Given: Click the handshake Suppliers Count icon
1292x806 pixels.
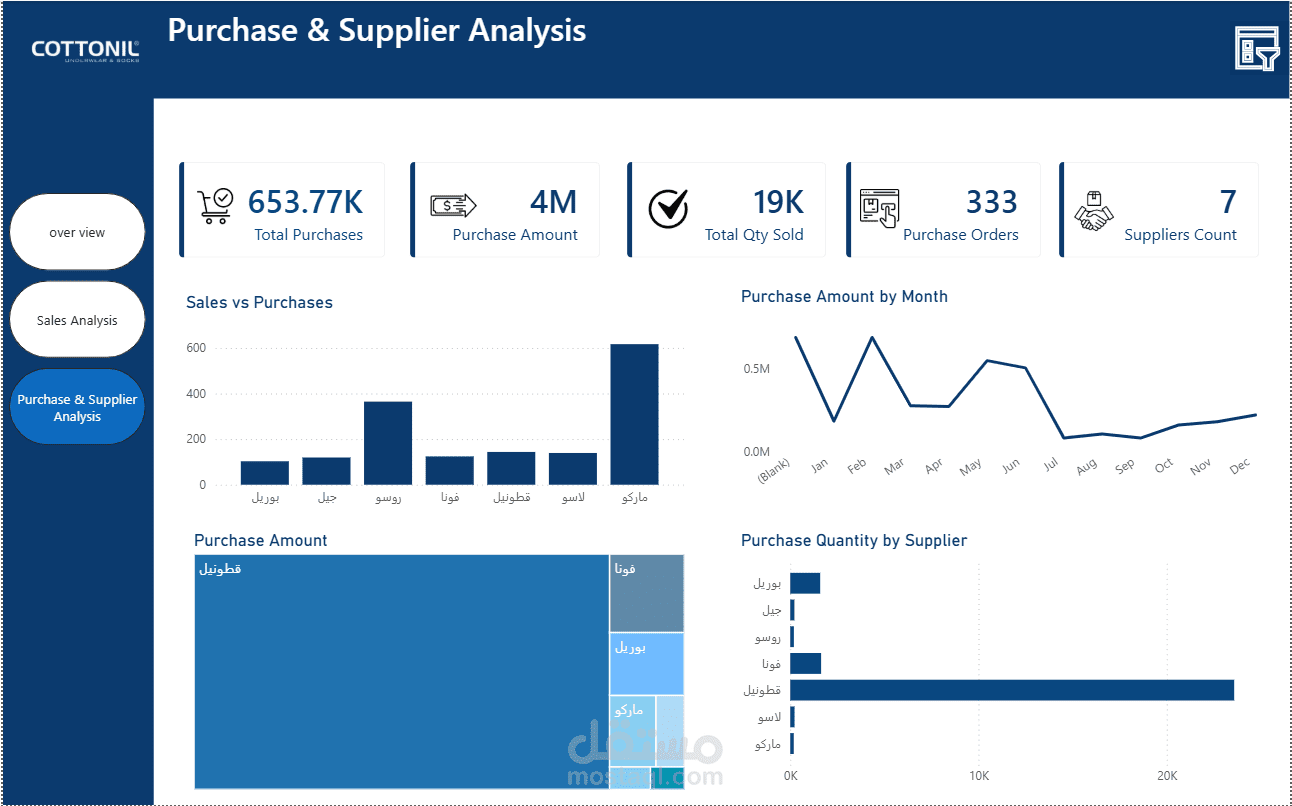Looking at the screenshot, I should [1094, 211].
